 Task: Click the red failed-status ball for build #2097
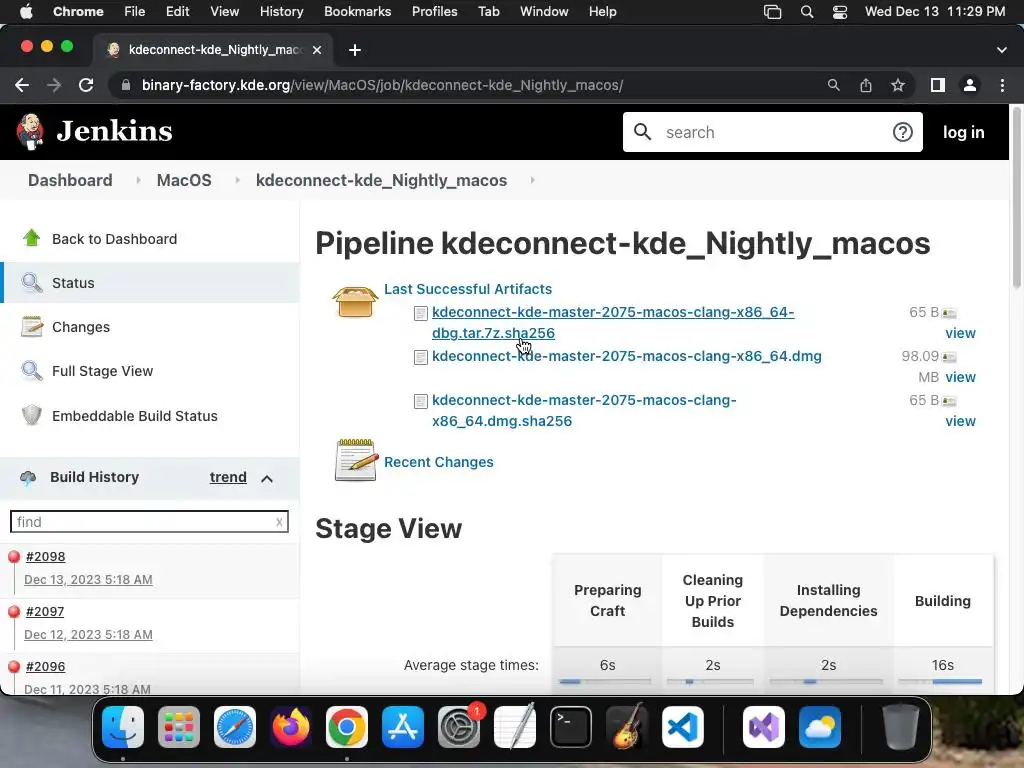coord(14,611)
